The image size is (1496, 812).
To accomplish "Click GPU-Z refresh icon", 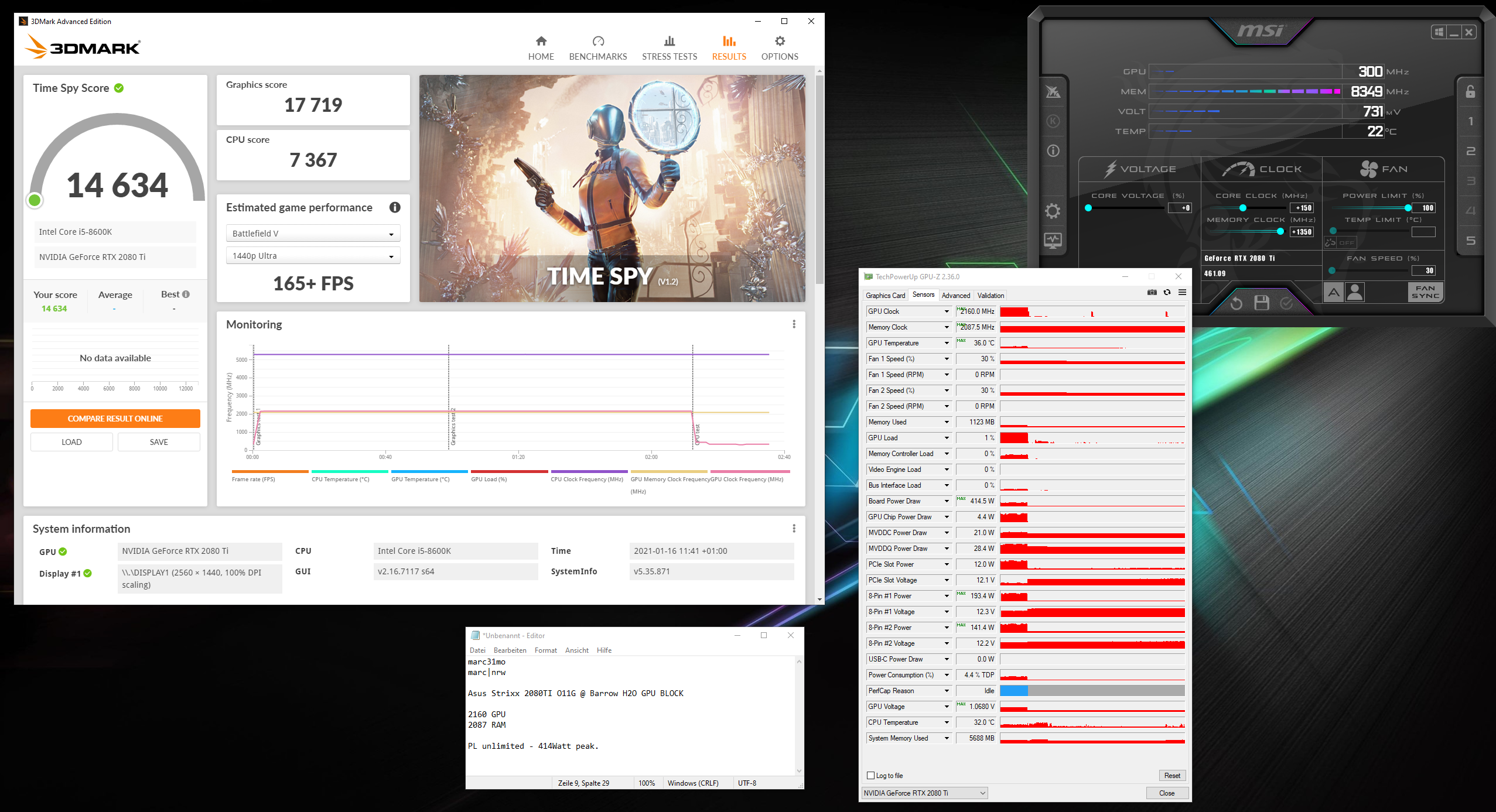I will (1167, 293).
